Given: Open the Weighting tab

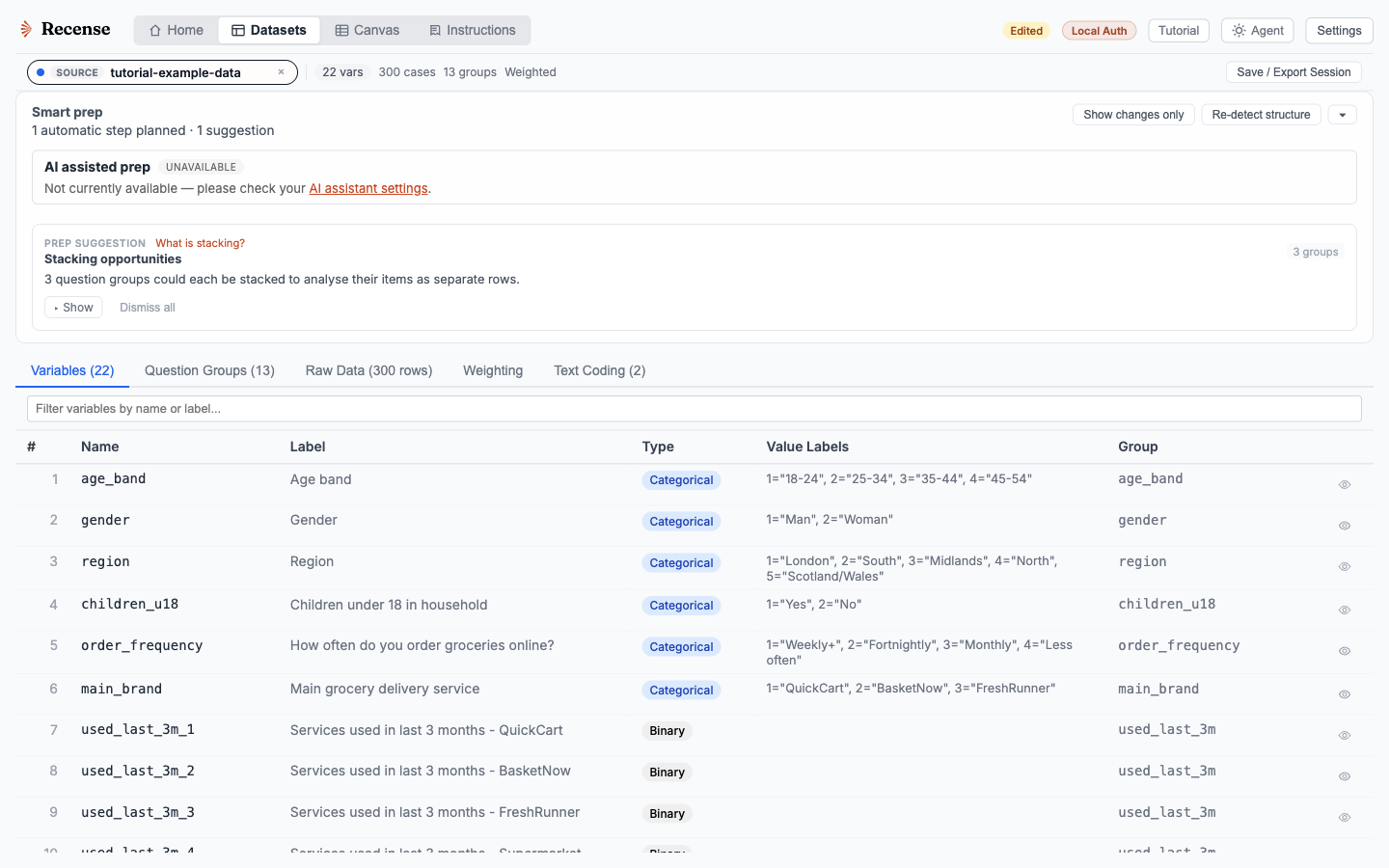Looking at the screenshot, I should tap(493, 370).
